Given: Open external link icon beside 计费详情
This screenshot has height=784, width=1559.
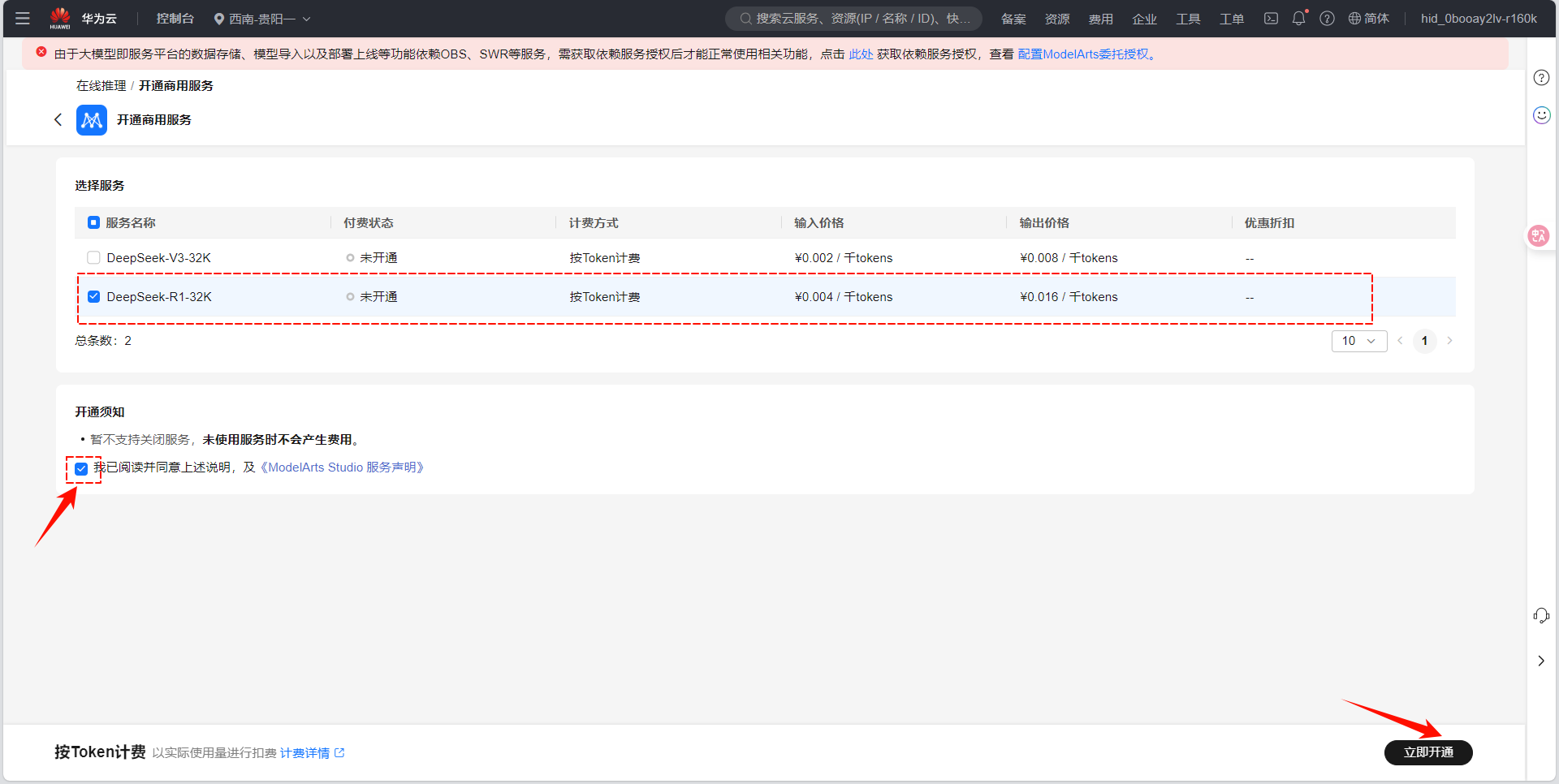Looking at the screenshot, I should point(339,753).
